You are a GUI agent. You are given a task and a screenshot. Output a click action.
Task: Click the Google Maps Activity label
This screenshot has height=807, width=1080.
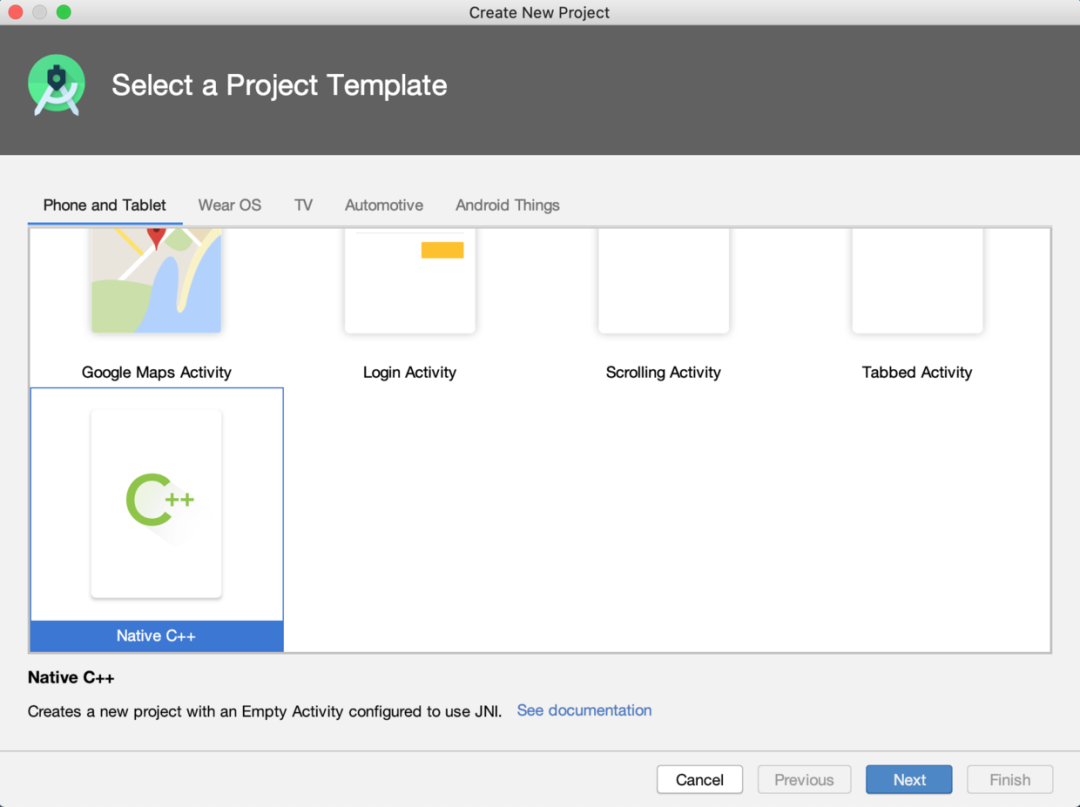[x=156, y=373]
